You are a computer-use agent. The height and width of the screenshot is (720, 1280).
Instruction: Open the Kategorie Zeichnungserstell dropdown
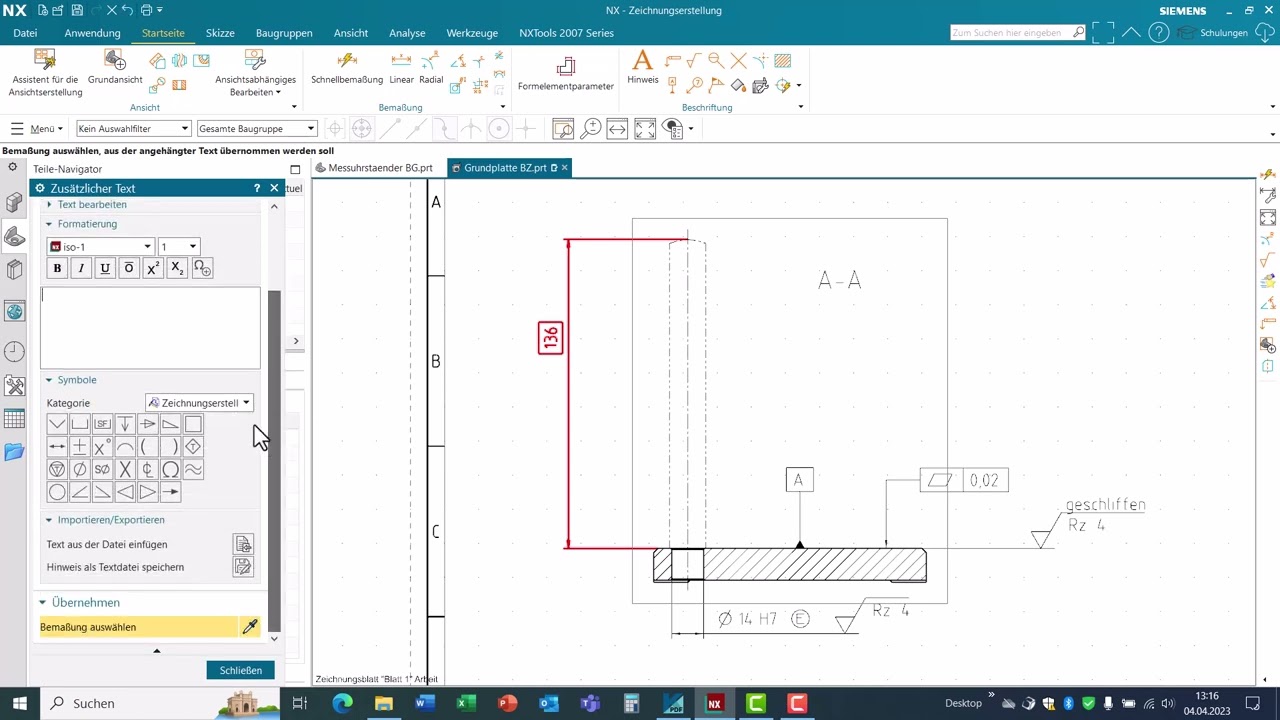click(199, 403)
